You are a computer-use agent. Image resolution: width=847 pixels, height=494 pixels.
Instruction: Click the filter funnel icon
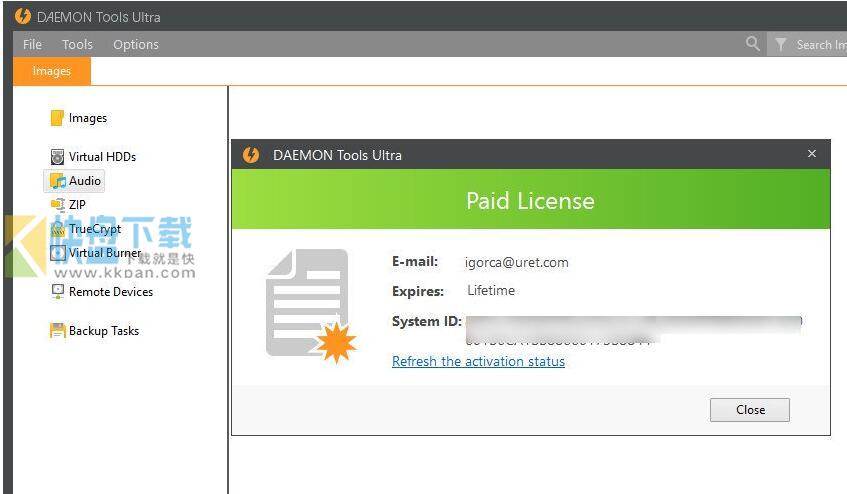[780, 44]
